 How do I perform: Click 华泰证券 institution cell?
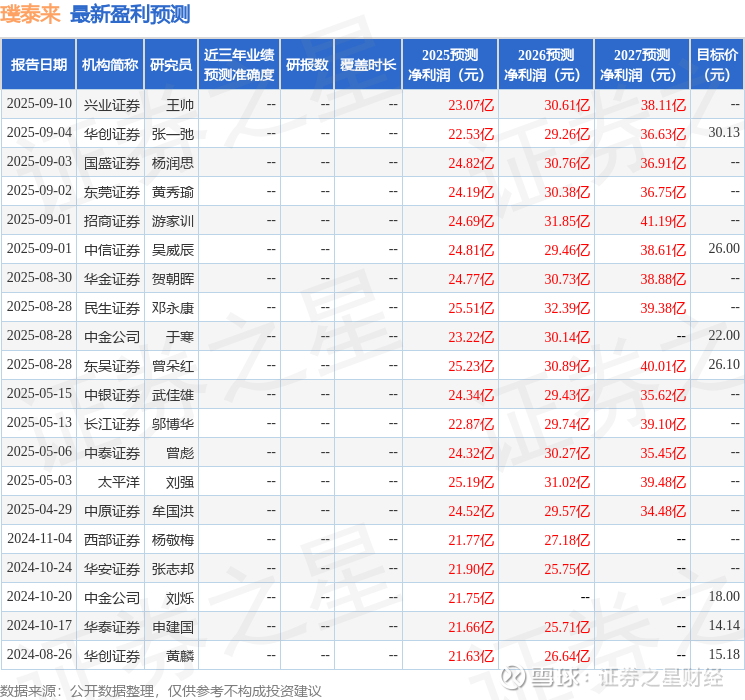[x=112, y=627]
